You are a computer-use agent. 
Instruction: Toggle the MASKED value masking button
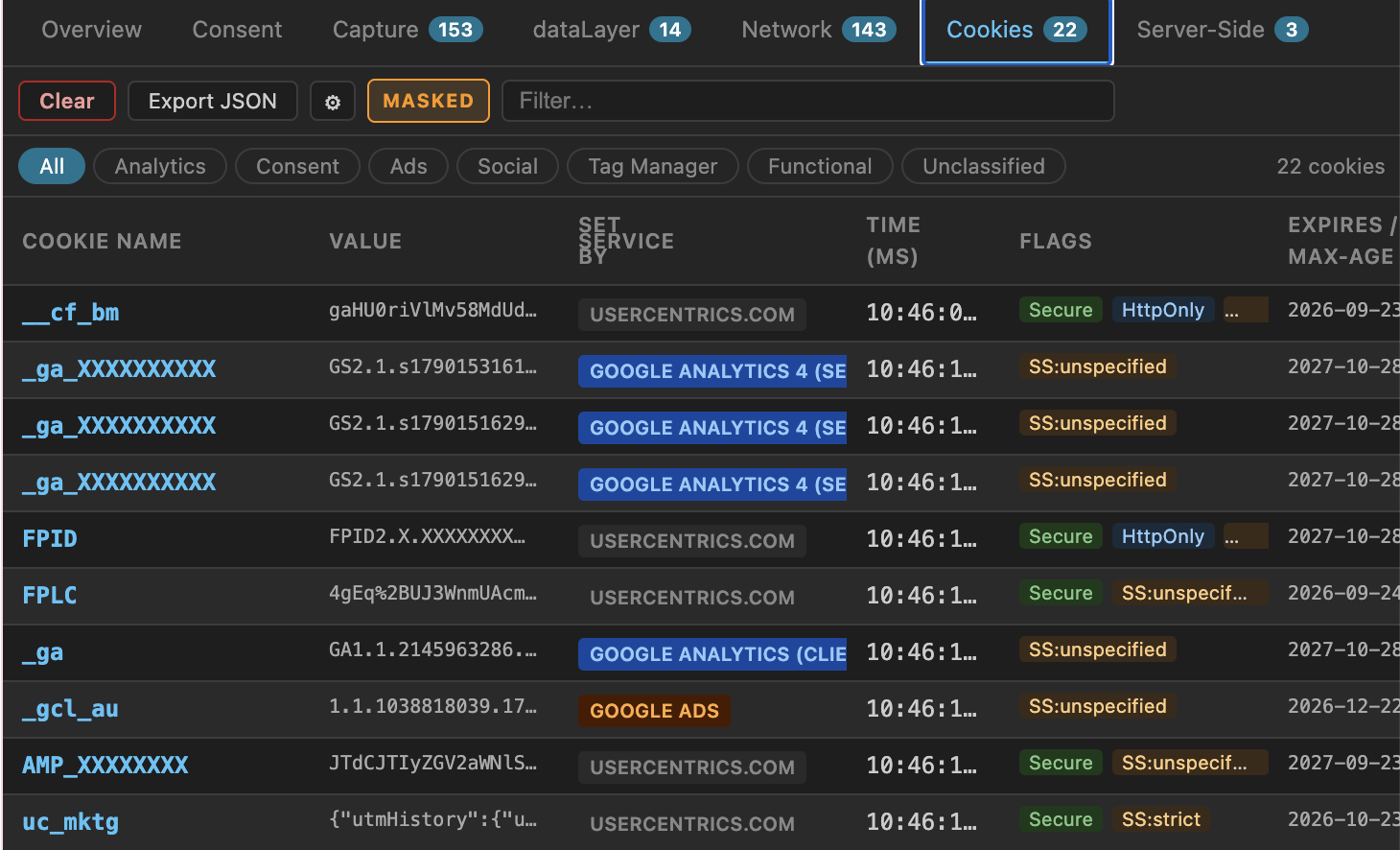coord(429,101)
